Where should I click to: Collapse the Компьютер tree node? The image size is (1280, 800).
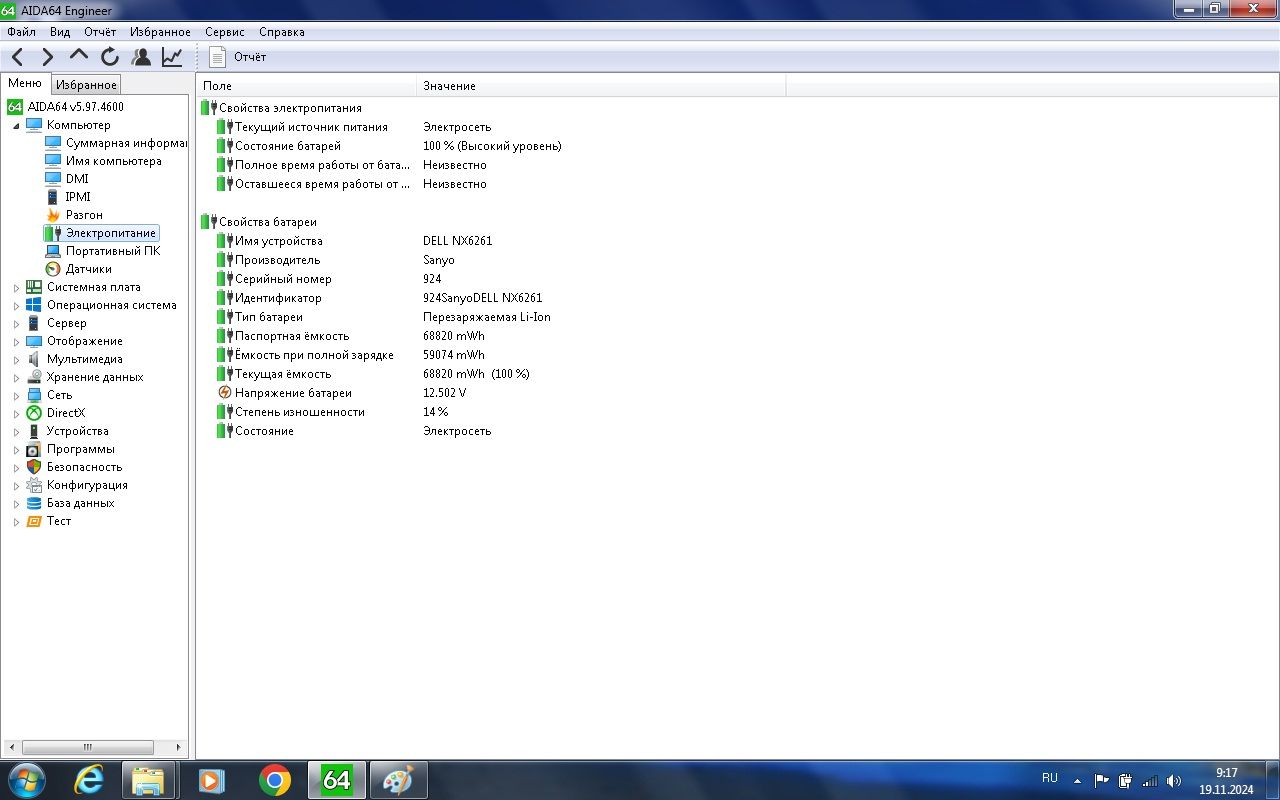(x=16, y=125)
